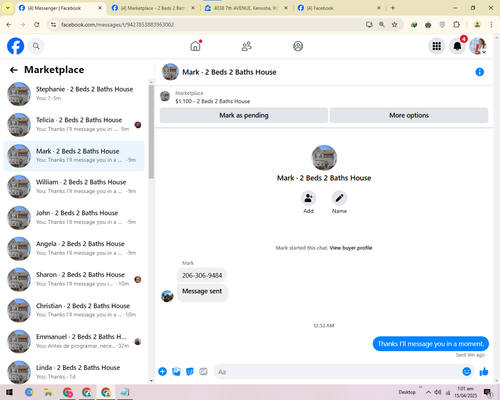Open Linda - 2 Beds 2 Baths House chat
The image size is (500, 400).
[74, 372]
